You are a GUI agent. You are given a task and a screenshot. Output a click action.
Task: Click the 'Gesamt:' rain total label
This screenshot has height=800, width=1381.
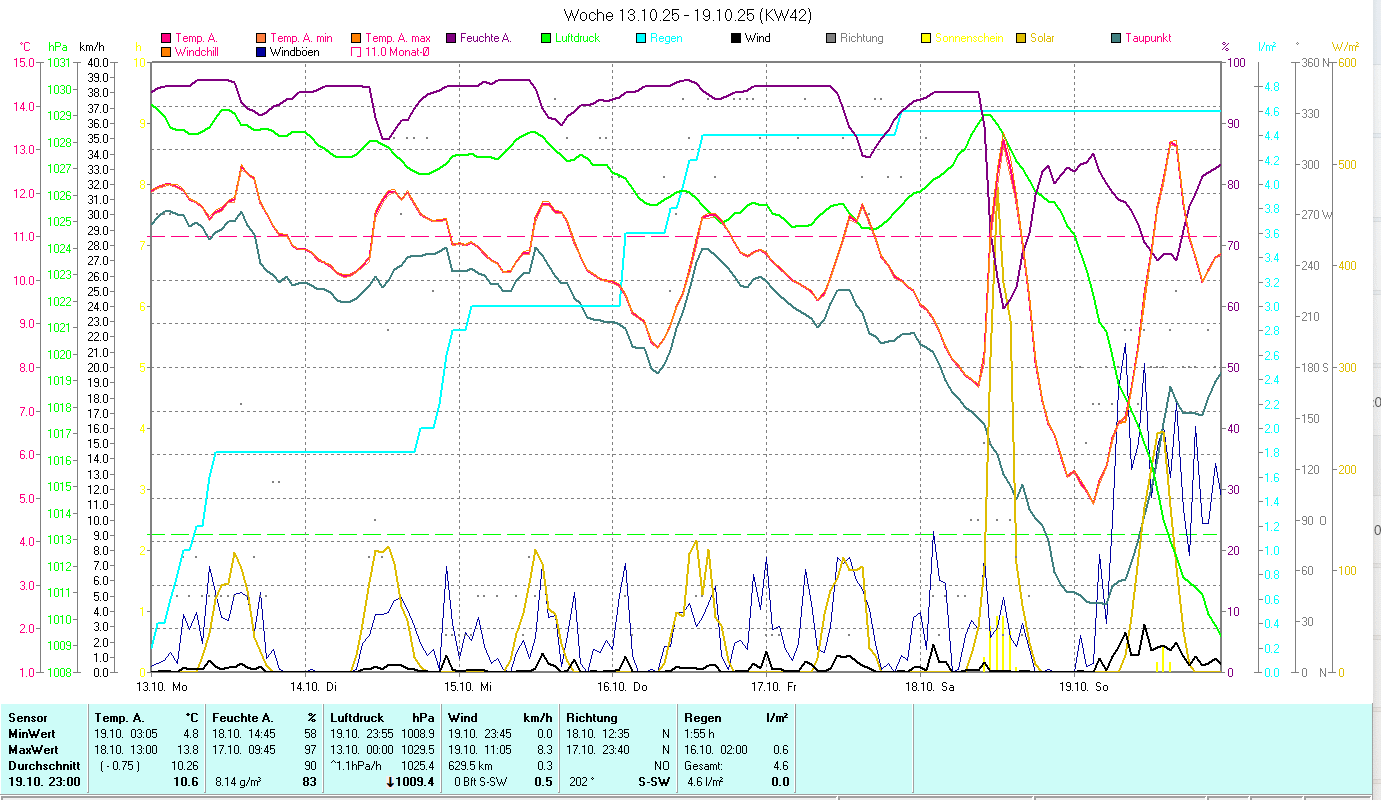click(703, 766)
